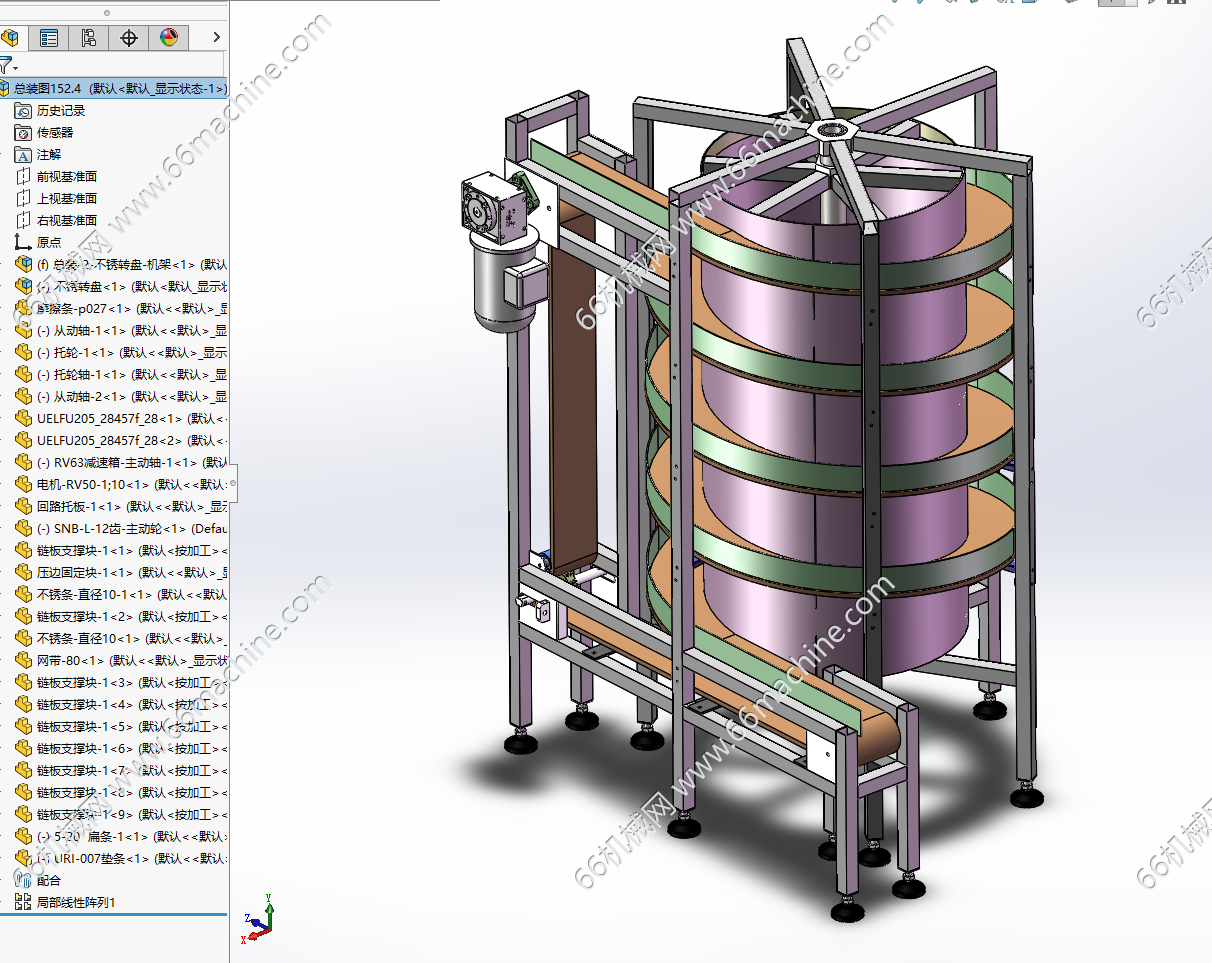Select the 前视基准面 front plane

[x=66, y=176]
